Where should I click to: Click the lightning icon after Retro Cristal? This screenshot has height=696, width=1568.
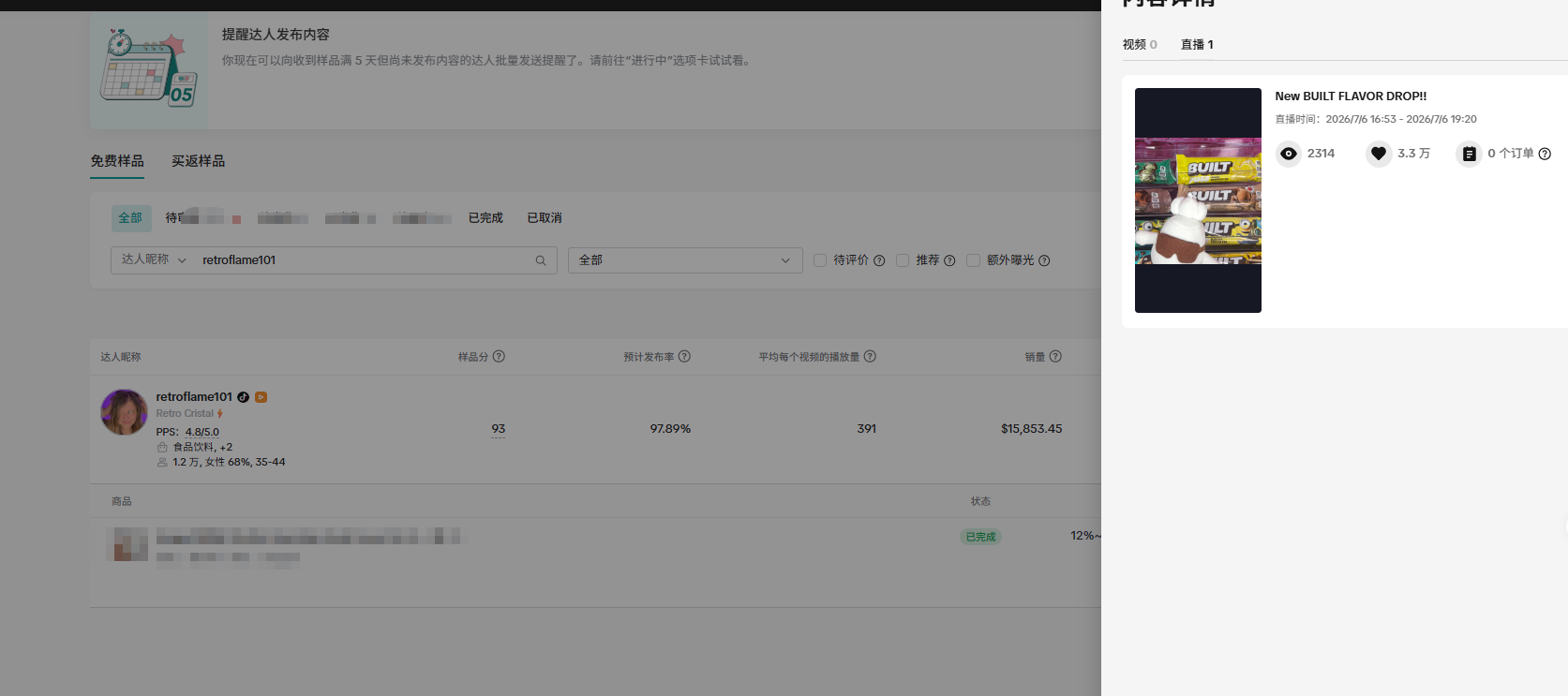[220, 413]
